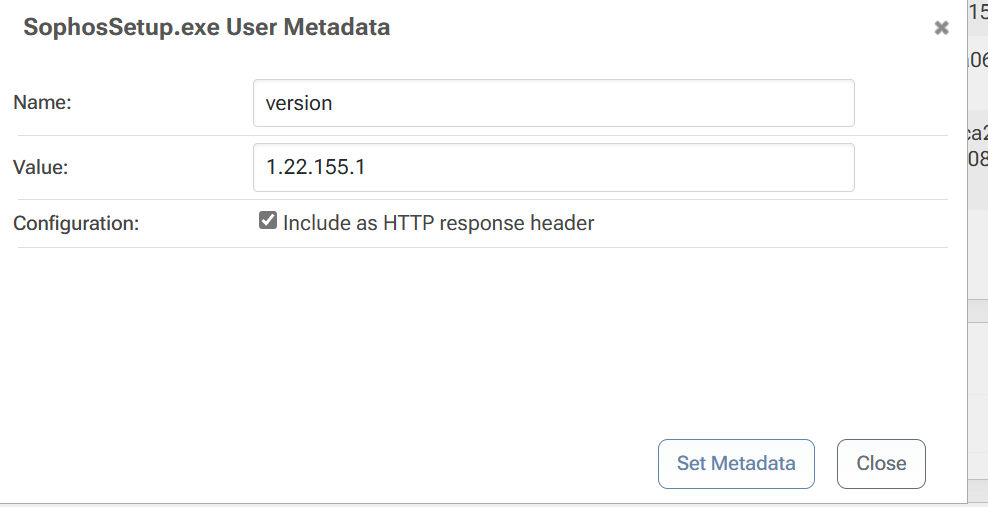
Task: Click the partial "06" text behind the dialog
Action: 977,60
